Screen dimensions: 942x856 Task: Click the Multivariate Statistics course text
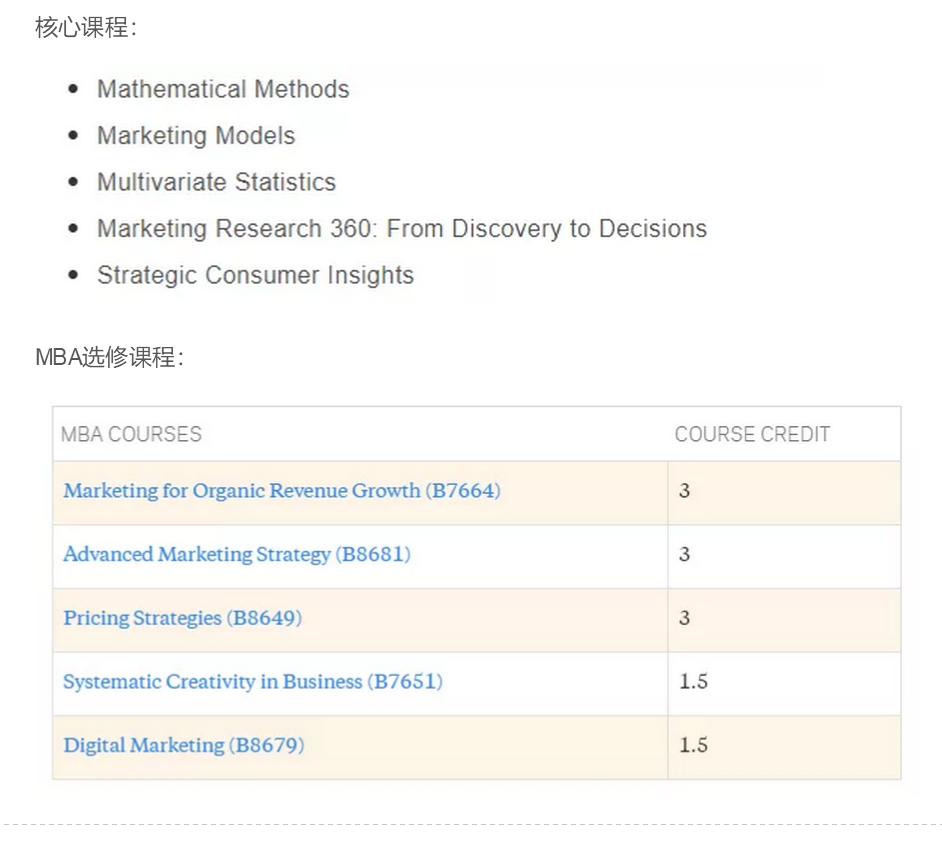pyautogui.click(x=216, y=182)
